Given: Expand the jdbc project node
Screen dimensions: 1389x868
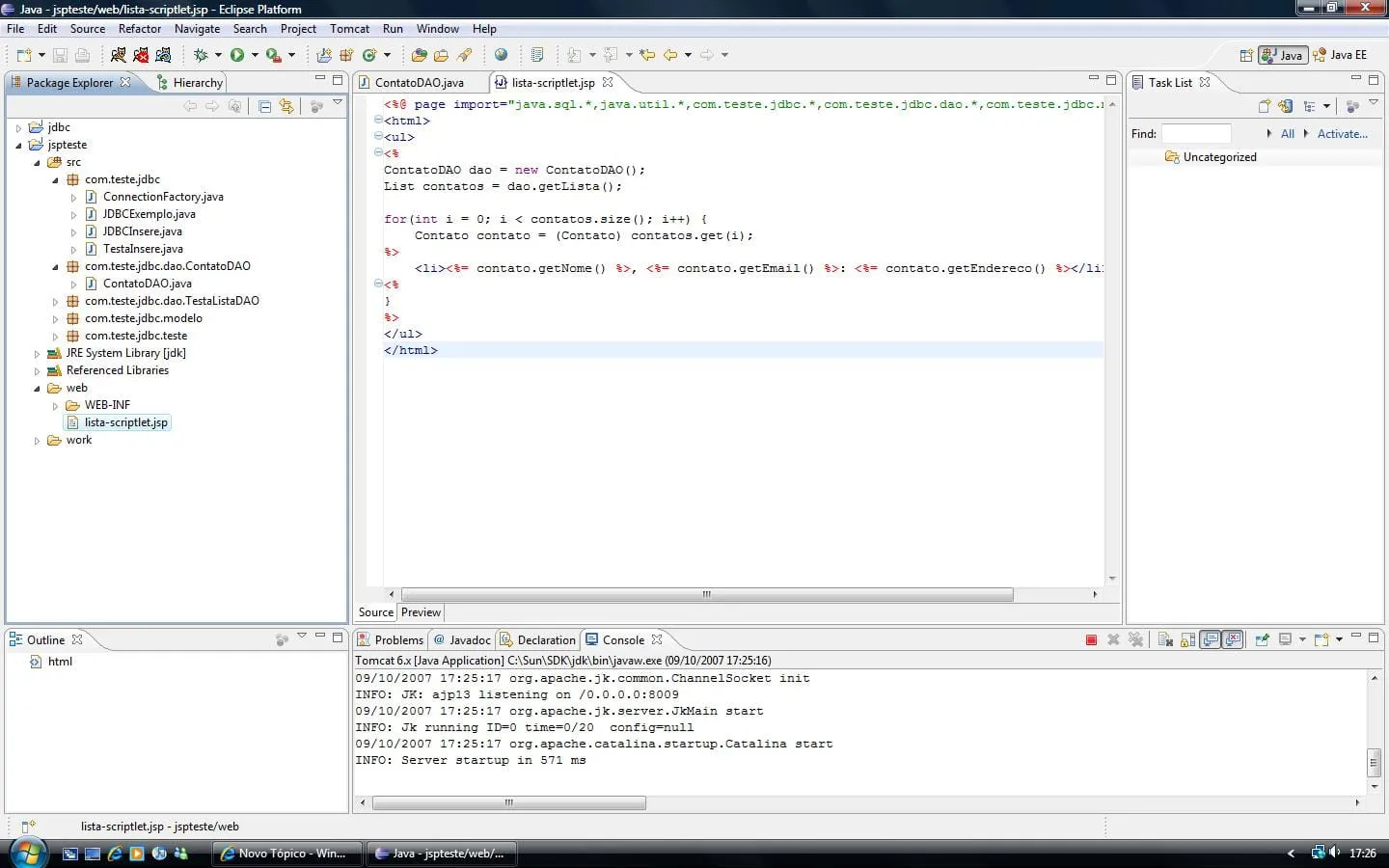Looking at the screenshot, I should [x=18, y=127].
